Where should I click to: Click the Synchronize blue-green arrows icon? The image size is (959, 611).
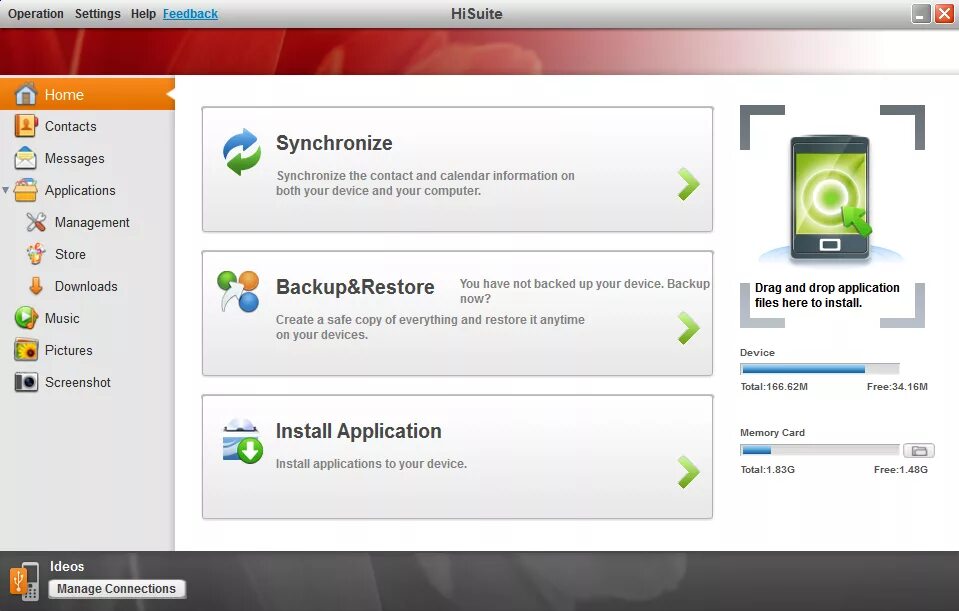point(242,152)
